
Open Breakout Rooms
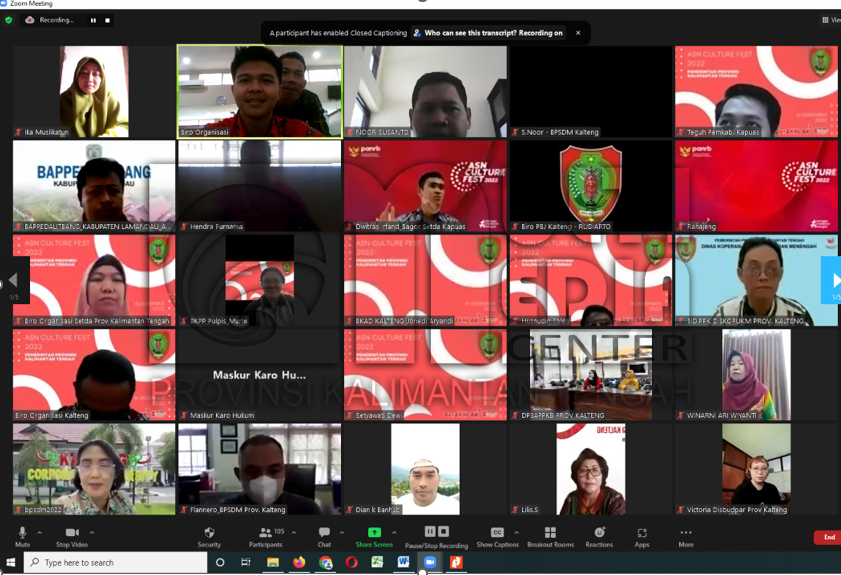tap(550, 536)
